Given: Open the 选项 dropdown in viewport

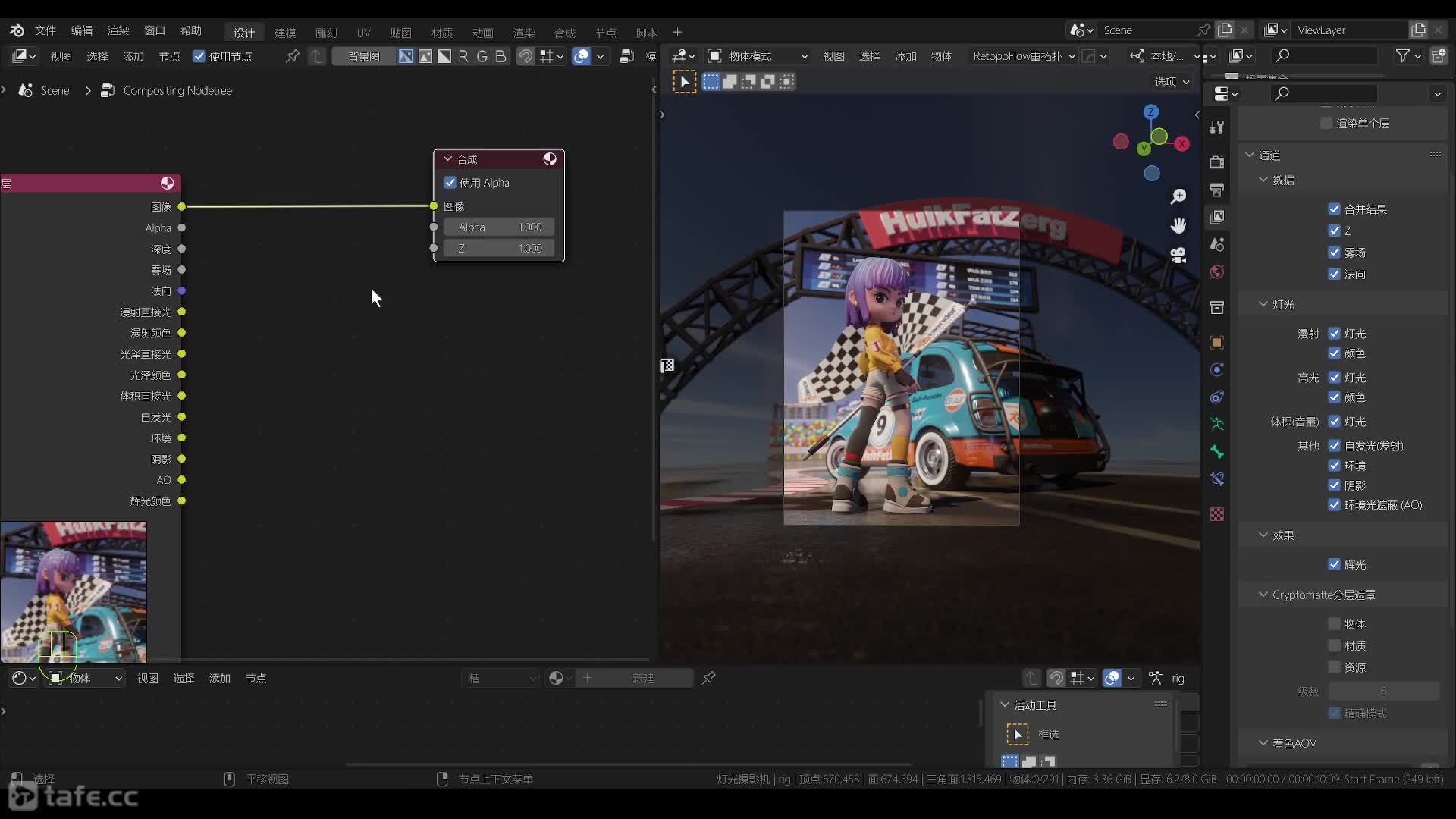Looking at the screenshot, I should point(1172,82).
